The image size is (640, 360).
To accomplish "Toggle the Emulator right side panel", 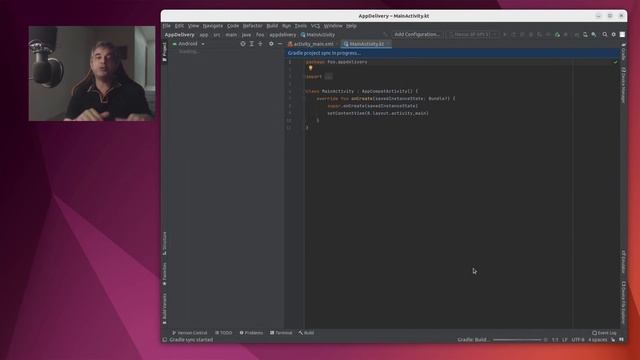I will [x=624, y=262].
